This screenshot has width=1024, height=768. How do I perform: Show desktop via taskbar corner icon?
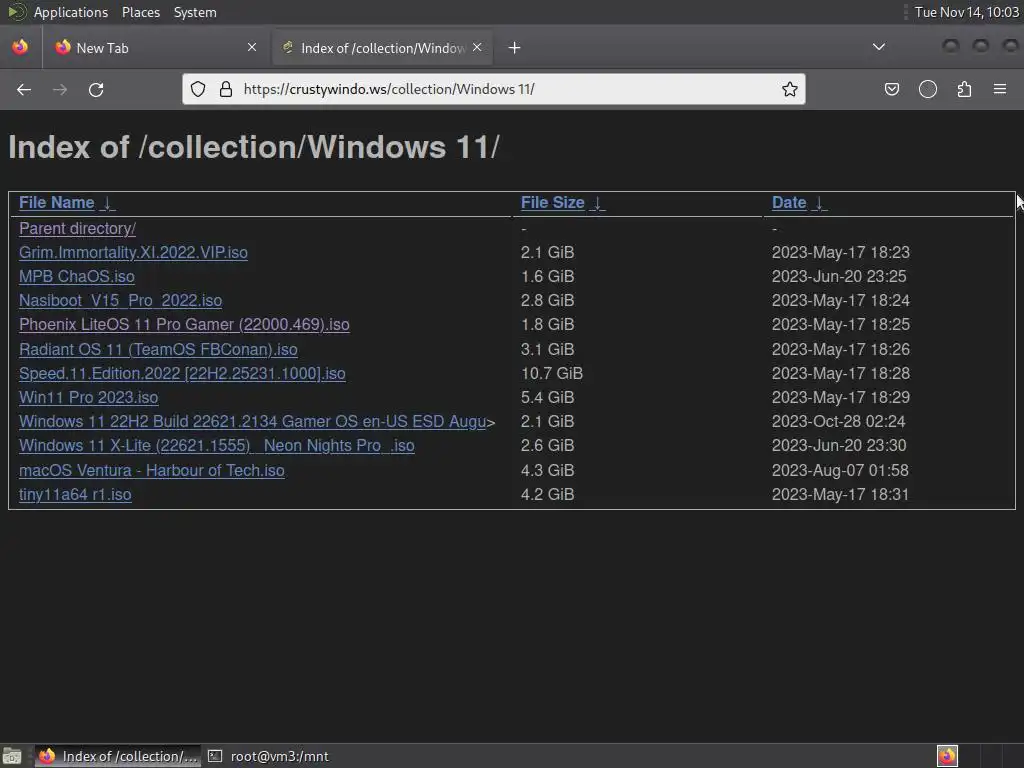tap(12, 756)
